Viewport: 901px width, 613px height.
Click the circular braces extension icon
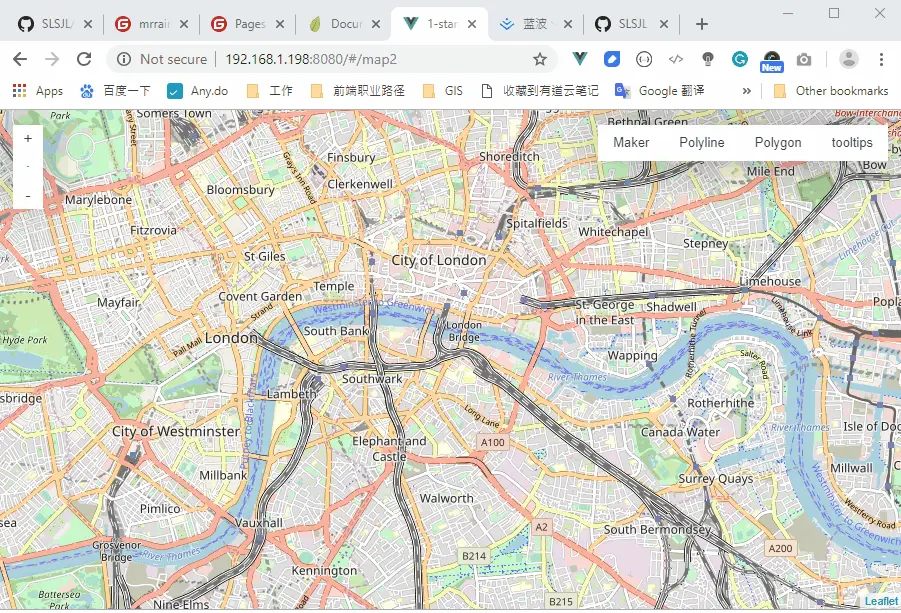(x=644, y=59)
